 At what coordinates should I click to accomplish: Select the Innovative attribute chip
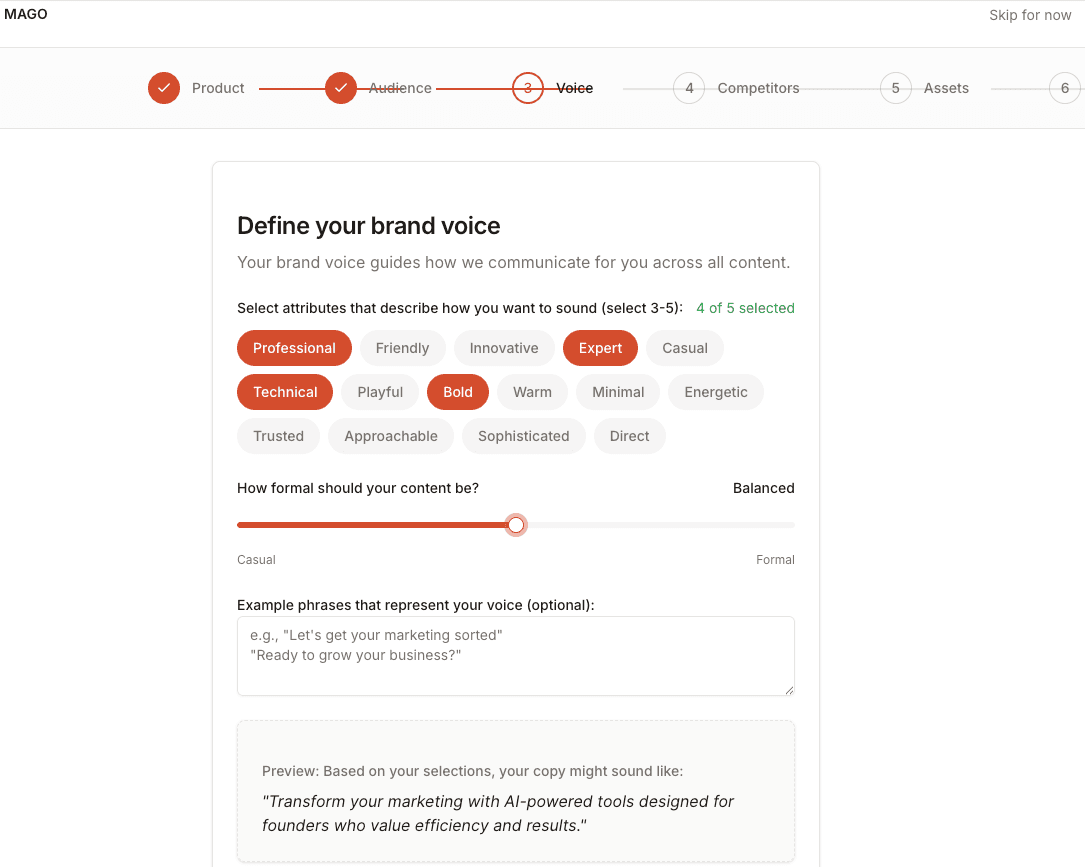(x=504, y=348)
